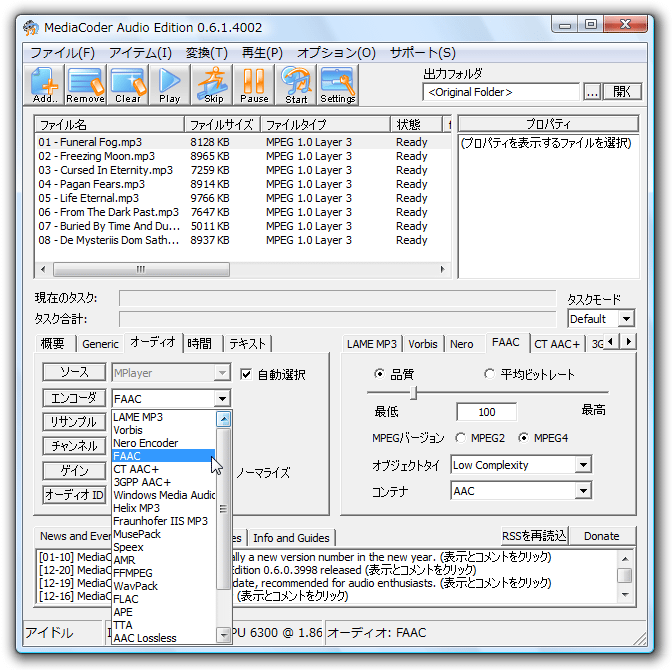Choose AAC Lossless in encoder list
The image size is (672, 670).
[164, 638]
